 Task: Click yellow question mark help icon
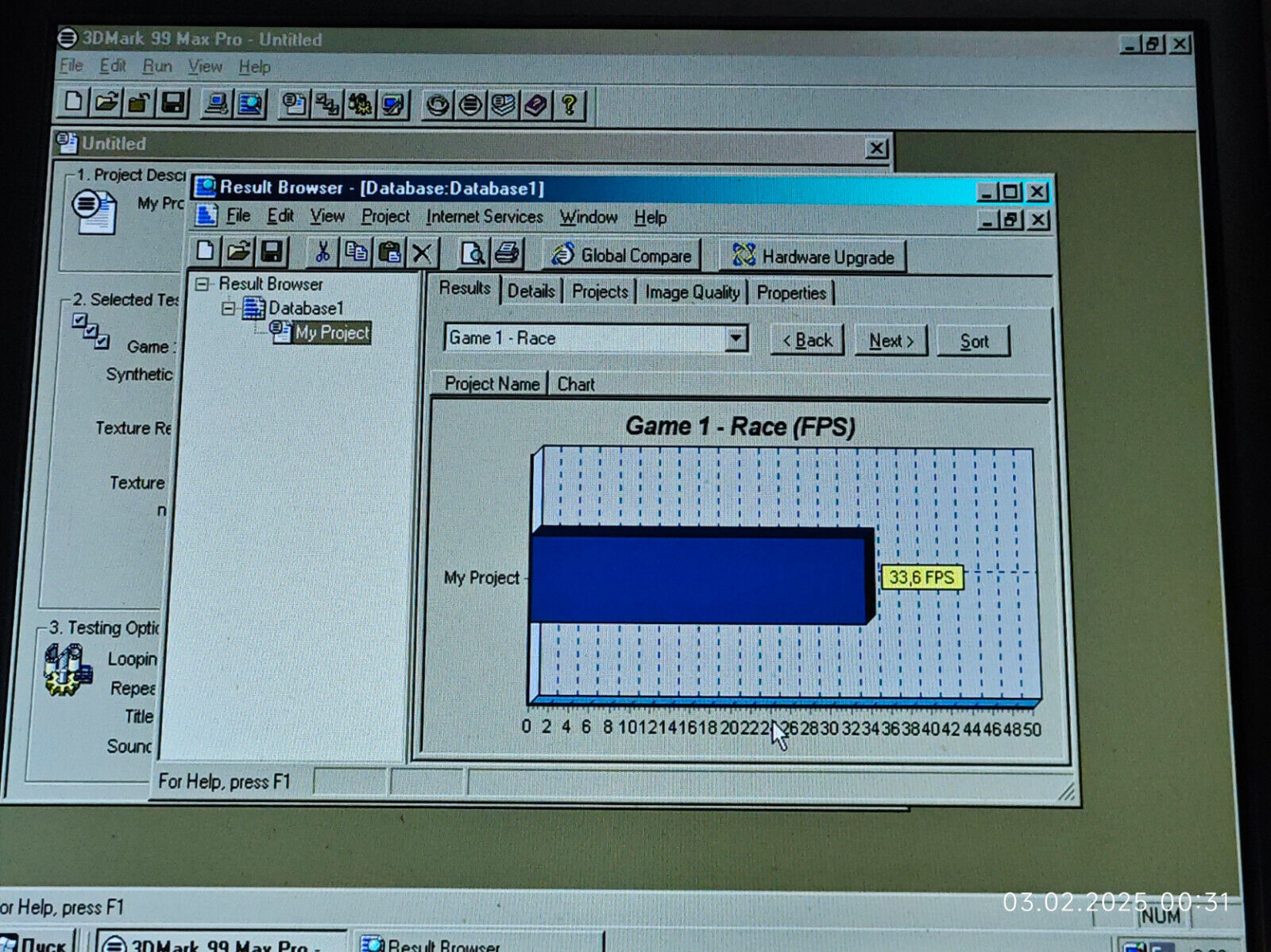click(569, 105)
